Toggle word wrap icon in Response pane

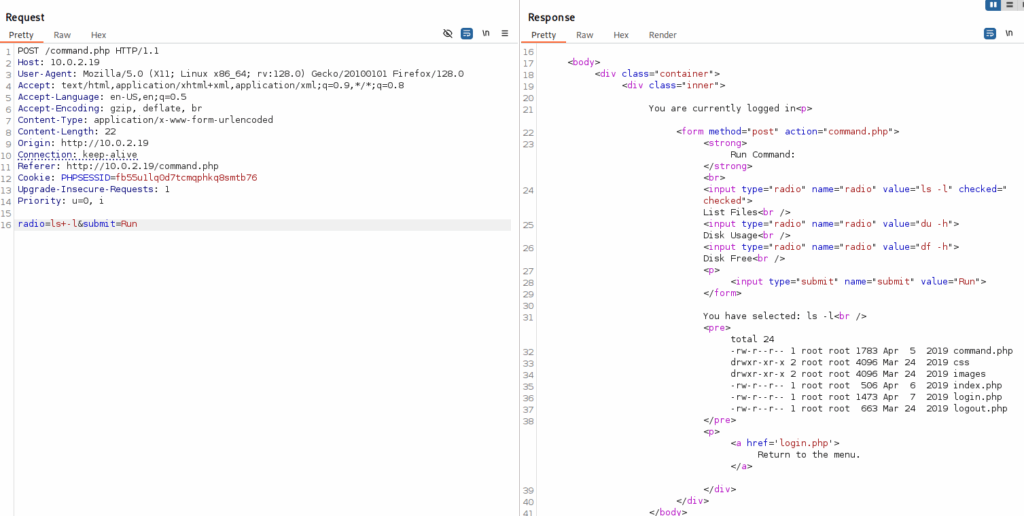coord(990,33)
